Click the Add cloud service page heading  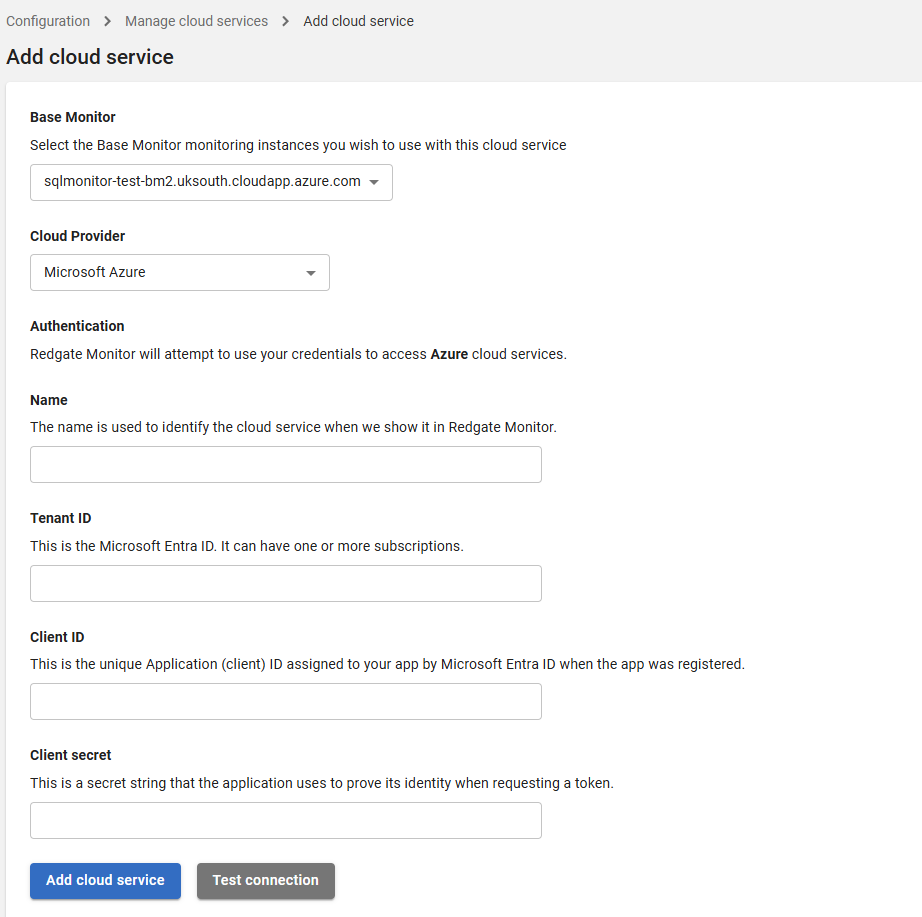(x=90, y=57)
